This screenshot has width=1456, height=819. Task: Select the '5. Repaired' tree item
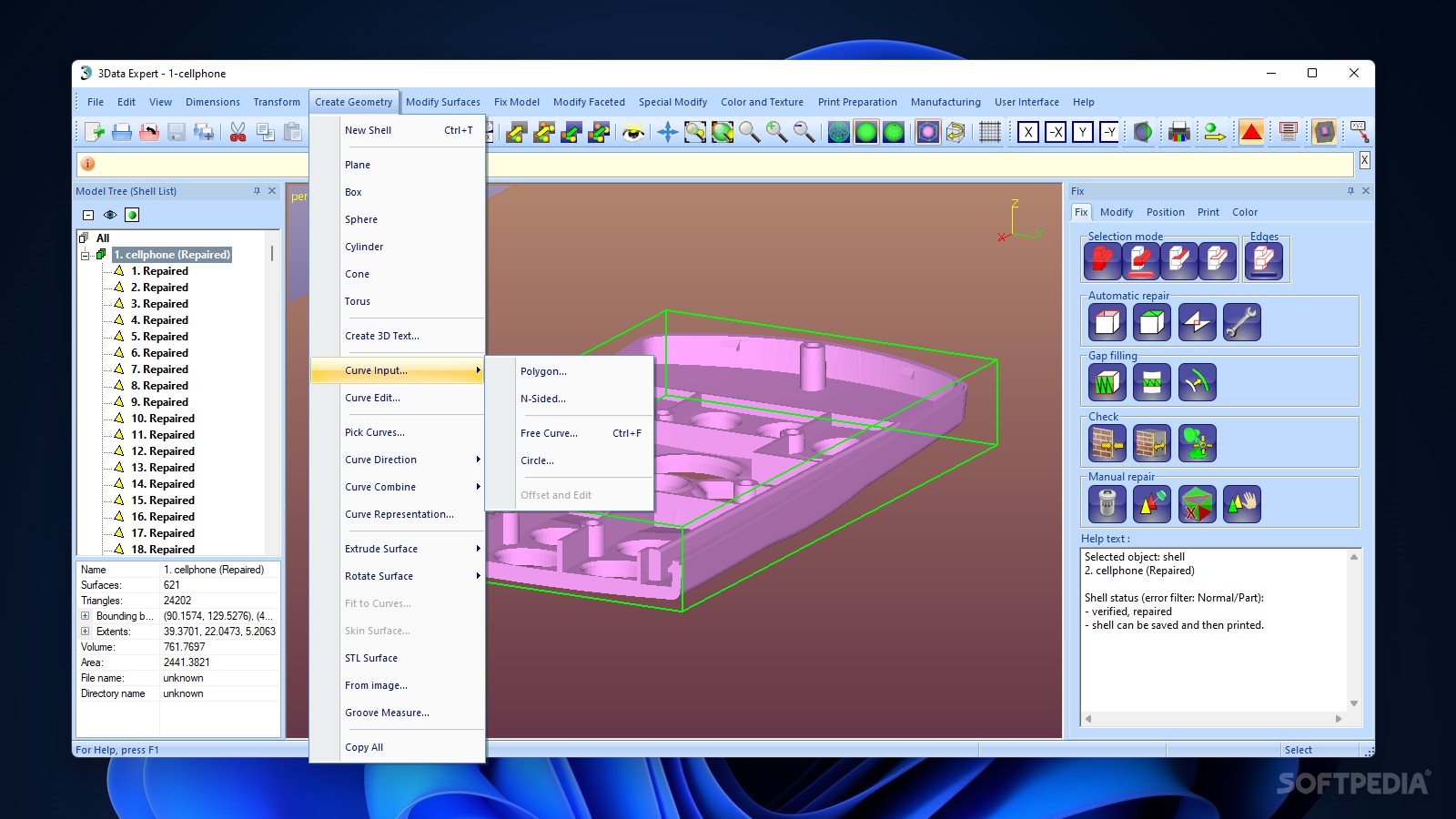point(159,337)
